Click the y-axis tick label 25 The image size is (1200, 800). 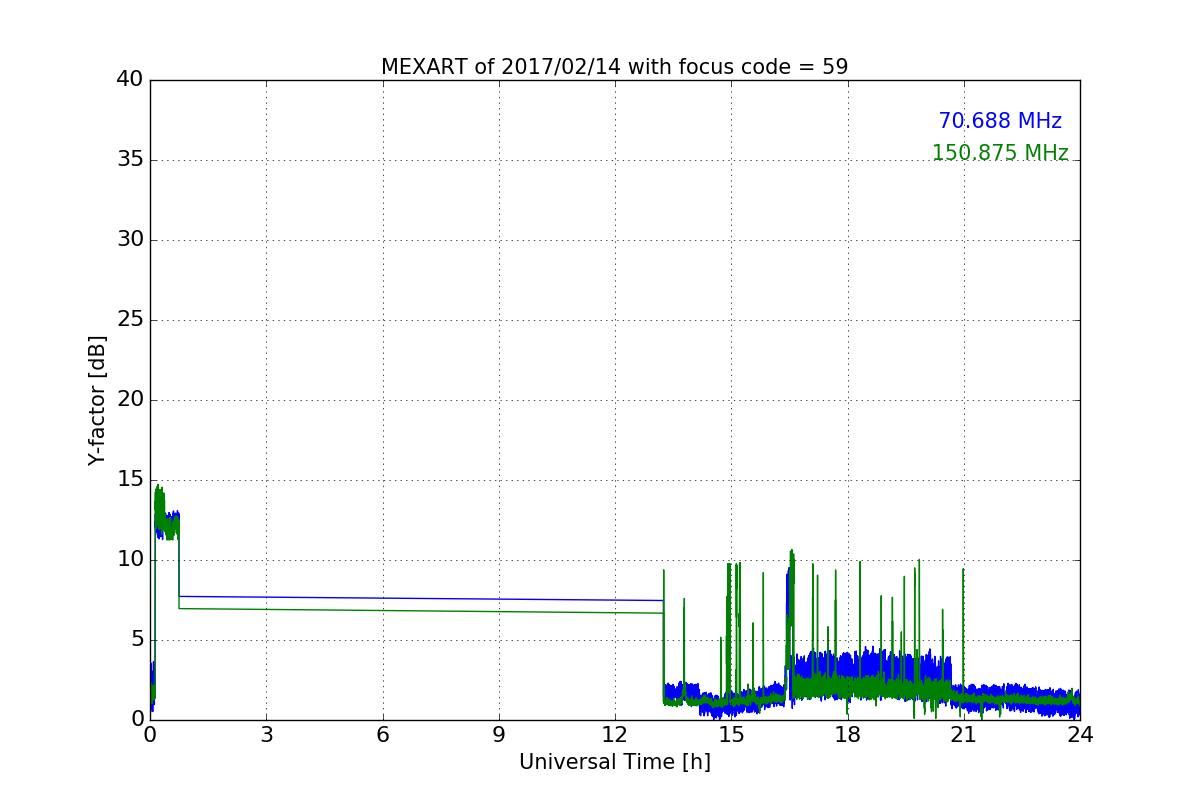(x=130, y=319)
